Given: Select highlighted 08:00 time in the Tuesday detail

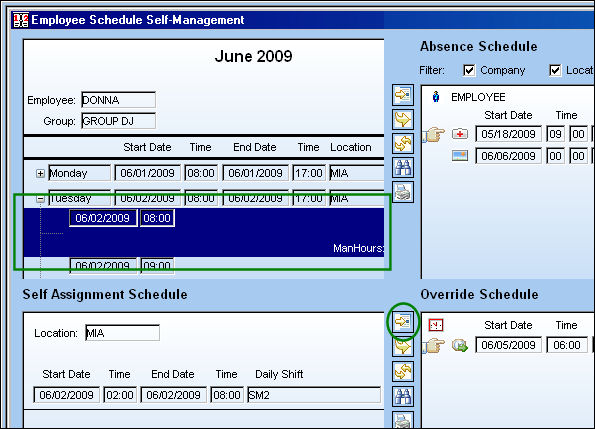Looking at the screenshot, I should (x=157, y=218).
